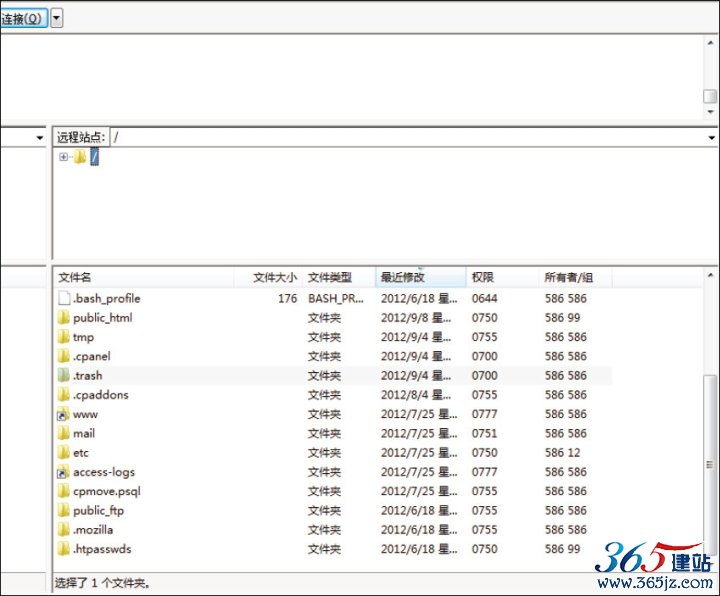
Task: Click permission 0644 of .bash_profile
Action: 484,298
